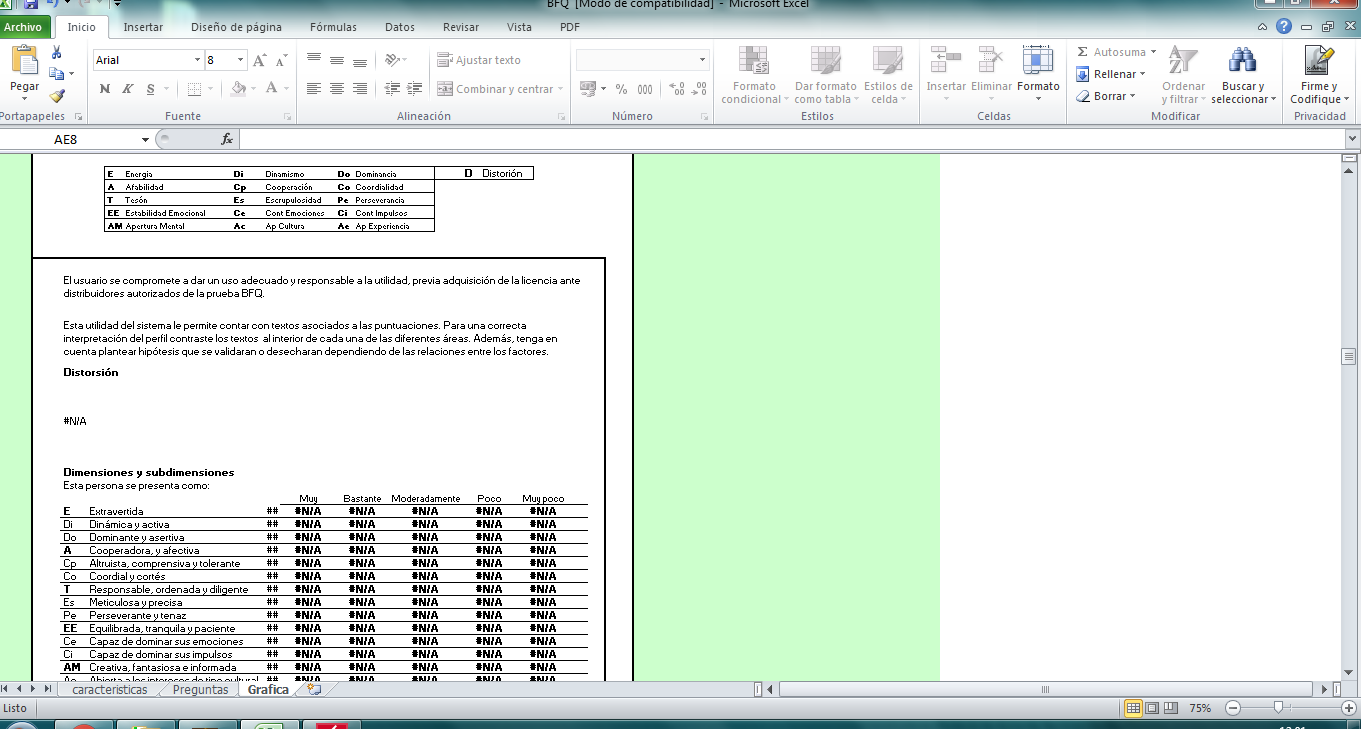
Task: Select the Format Painter brush icon
Action: pos(56,96)
